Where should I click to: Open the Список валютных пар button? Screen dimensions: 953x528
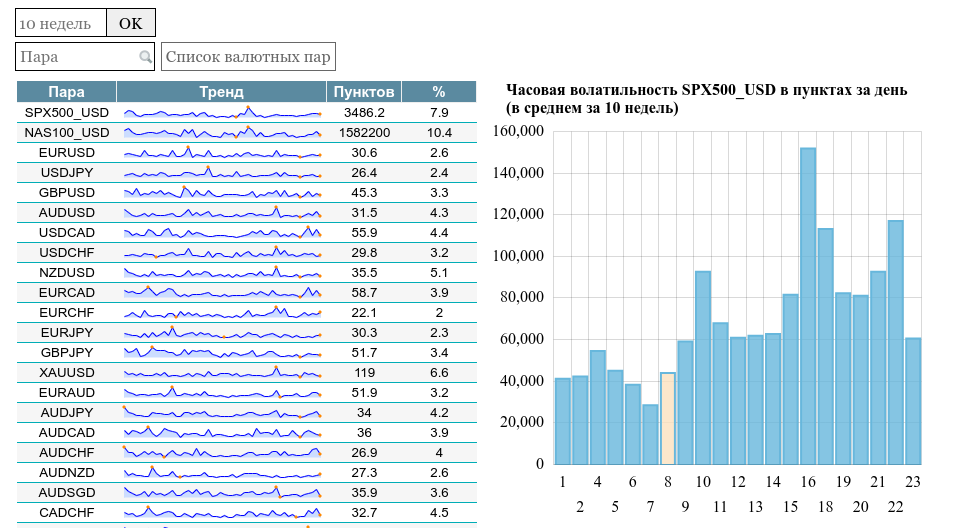click(248, 57)
